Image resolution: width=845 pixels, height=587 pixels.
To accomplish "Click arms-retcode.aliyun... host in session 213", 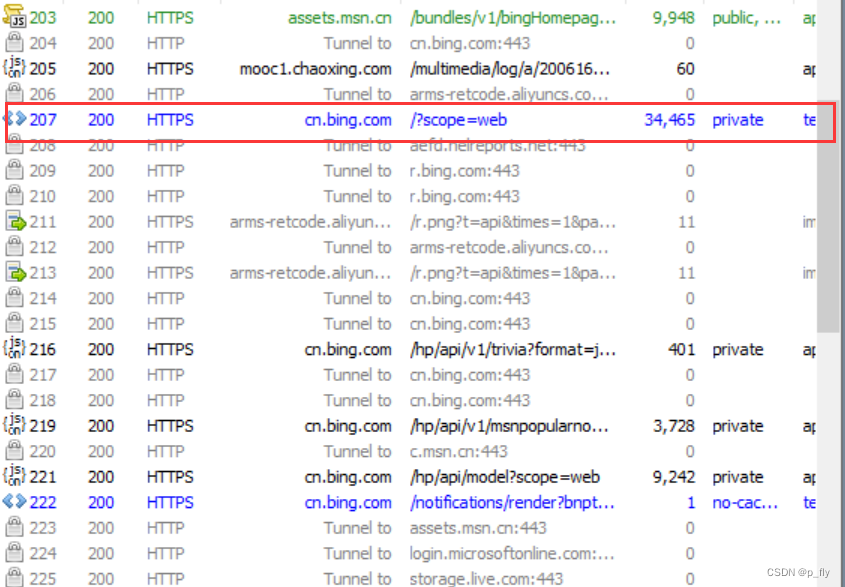I will (x=310, y=273).
